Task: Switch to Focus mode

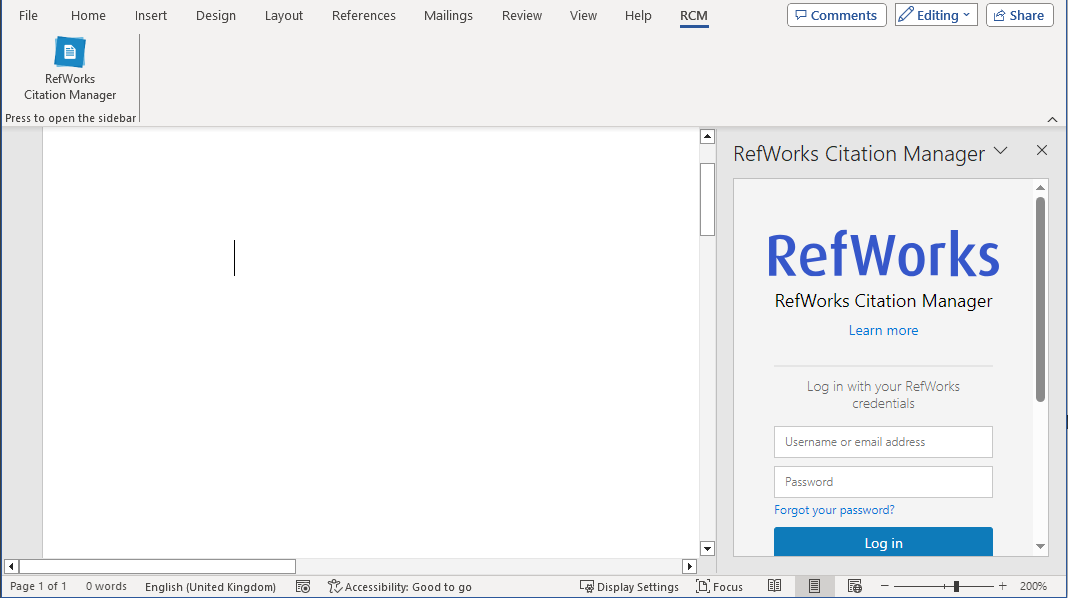Action: tap(719, 586)
